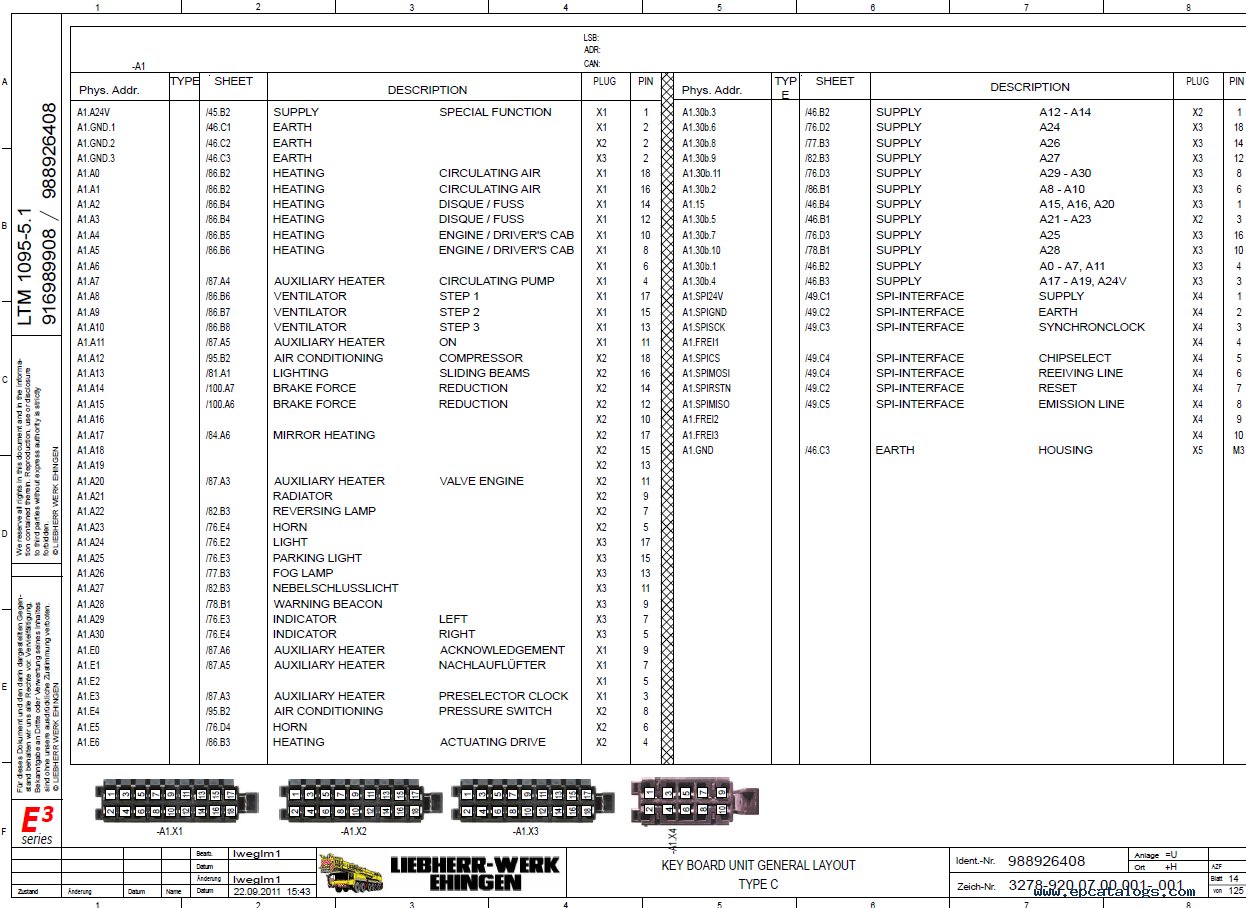Click sheet reference /100.A7

click(x=220, y=389)
